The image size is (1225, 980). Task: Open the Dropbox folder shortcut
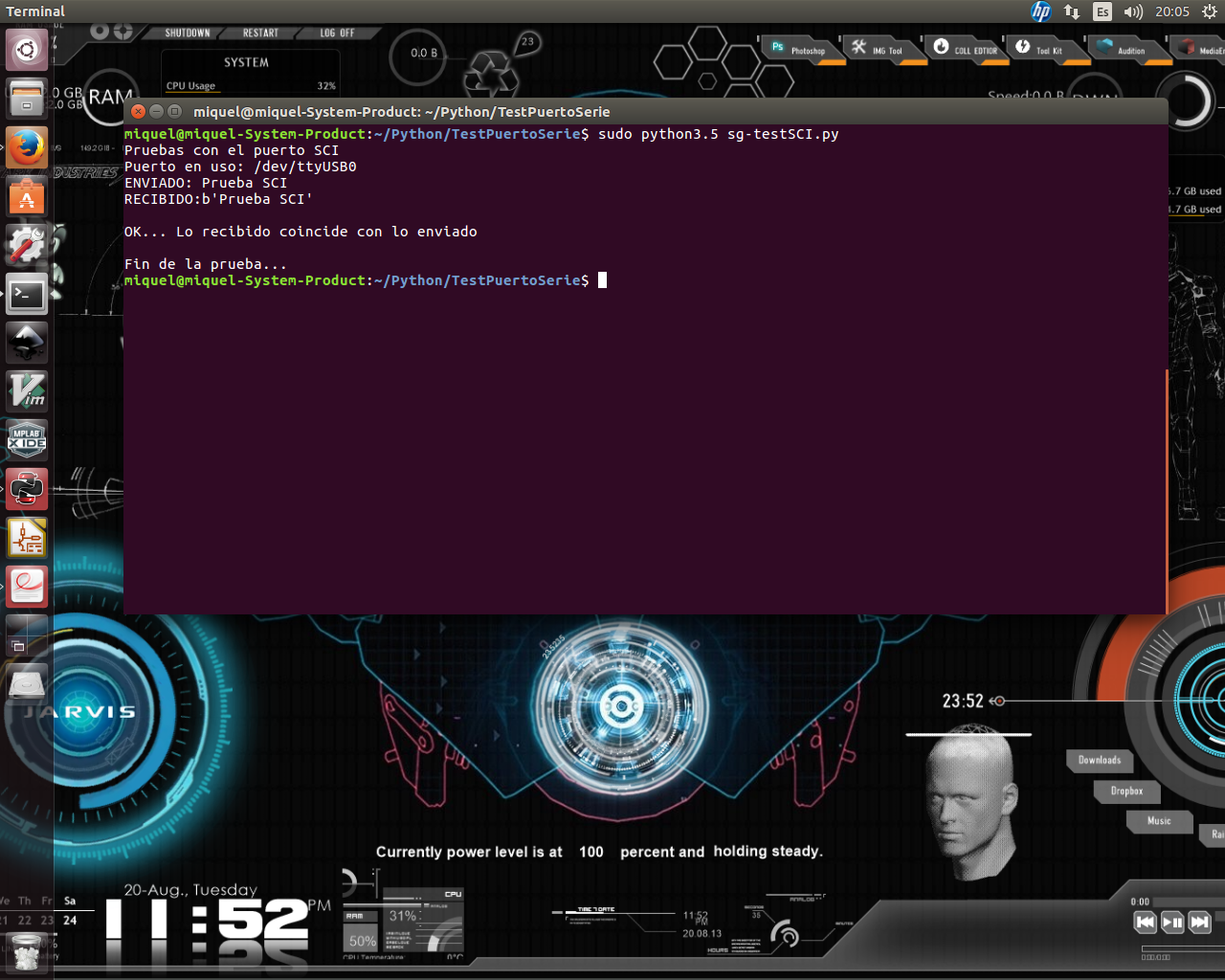click(1127, 791)
